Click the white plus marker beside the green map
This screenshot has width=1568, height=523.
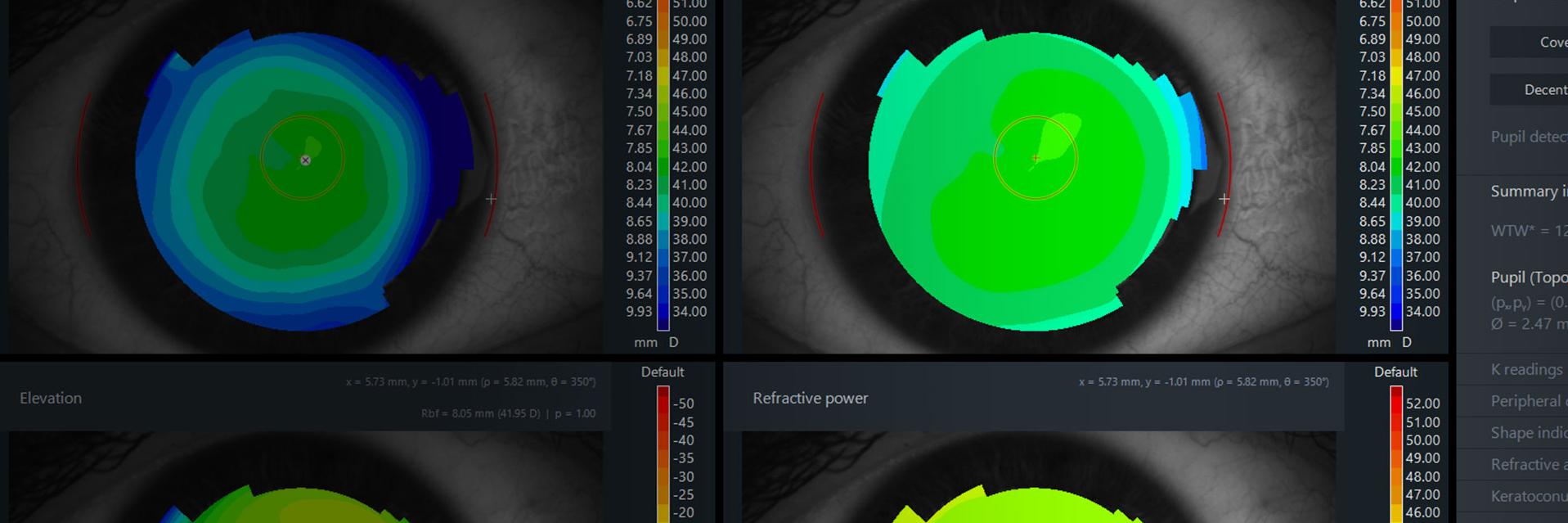(1224, 199)
